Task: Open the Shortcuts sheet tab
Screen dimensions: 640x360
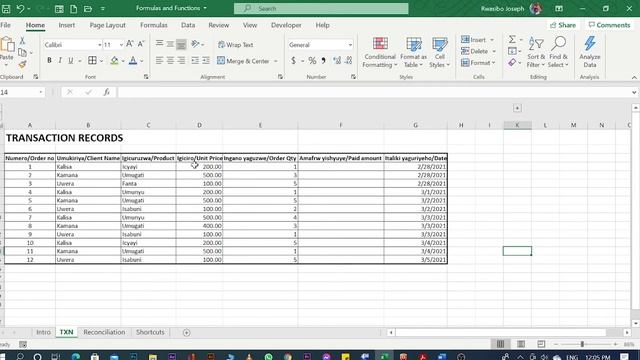Action: (150, 332)
